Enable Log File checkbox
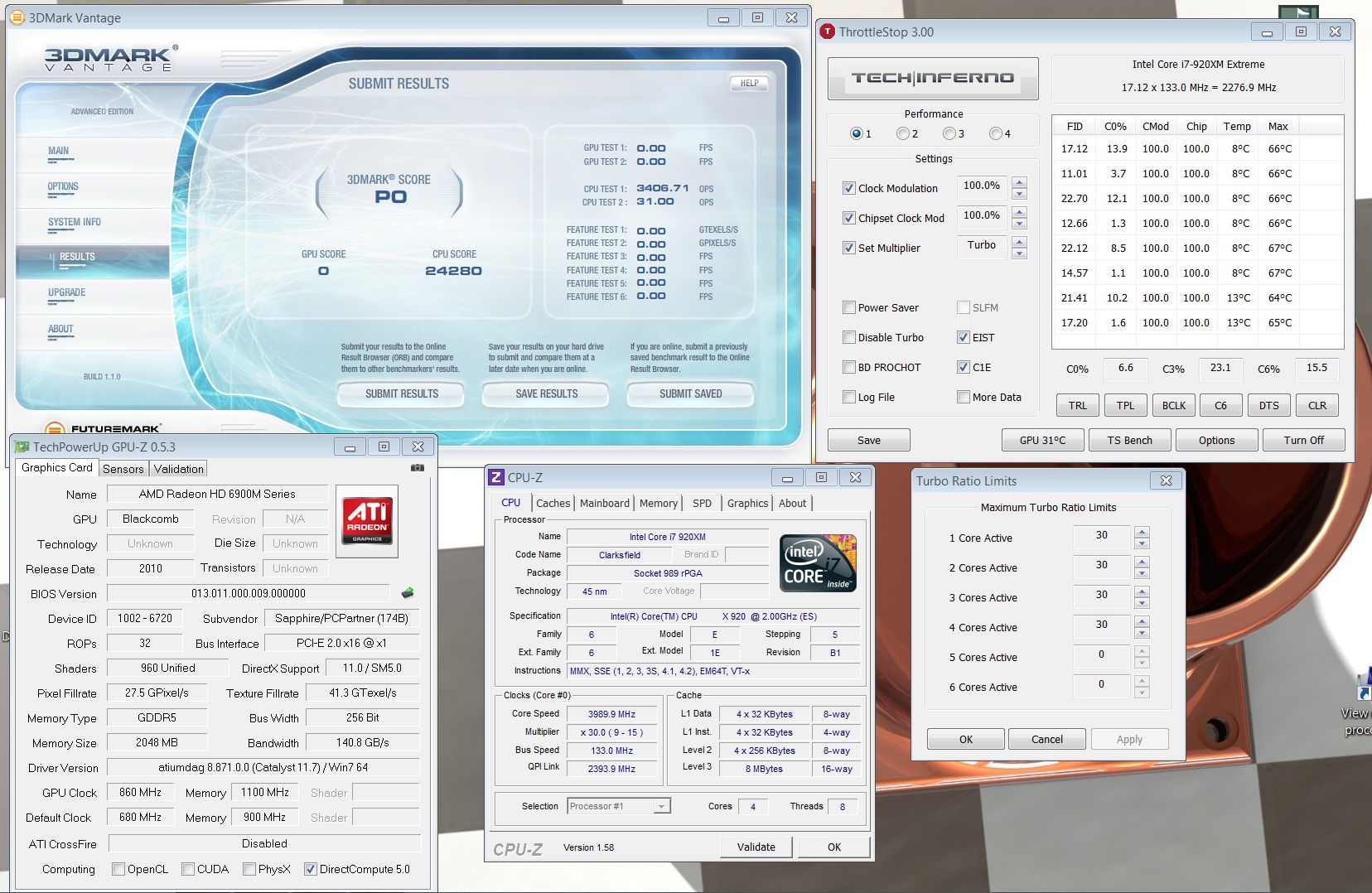 click(x=848, y=397)
